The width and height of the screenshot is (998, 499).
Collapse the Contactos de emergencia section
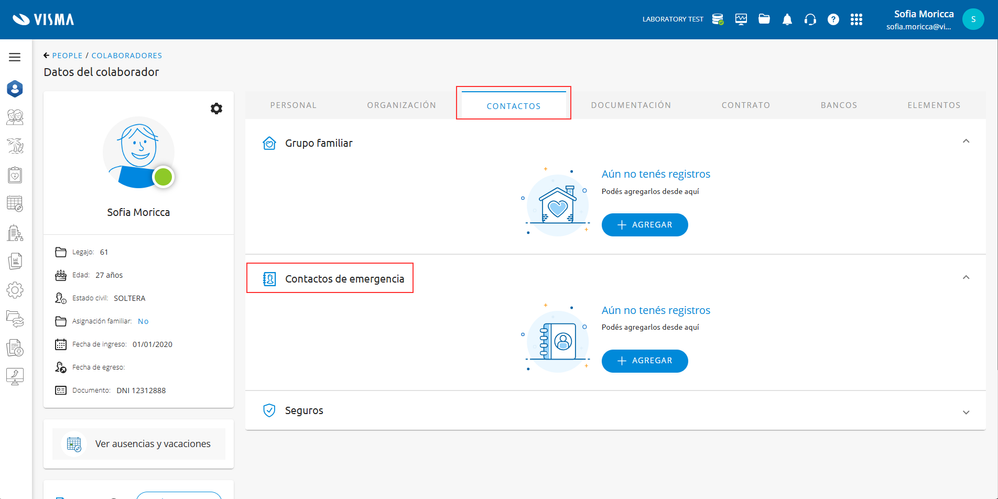(x=966, y=278)
